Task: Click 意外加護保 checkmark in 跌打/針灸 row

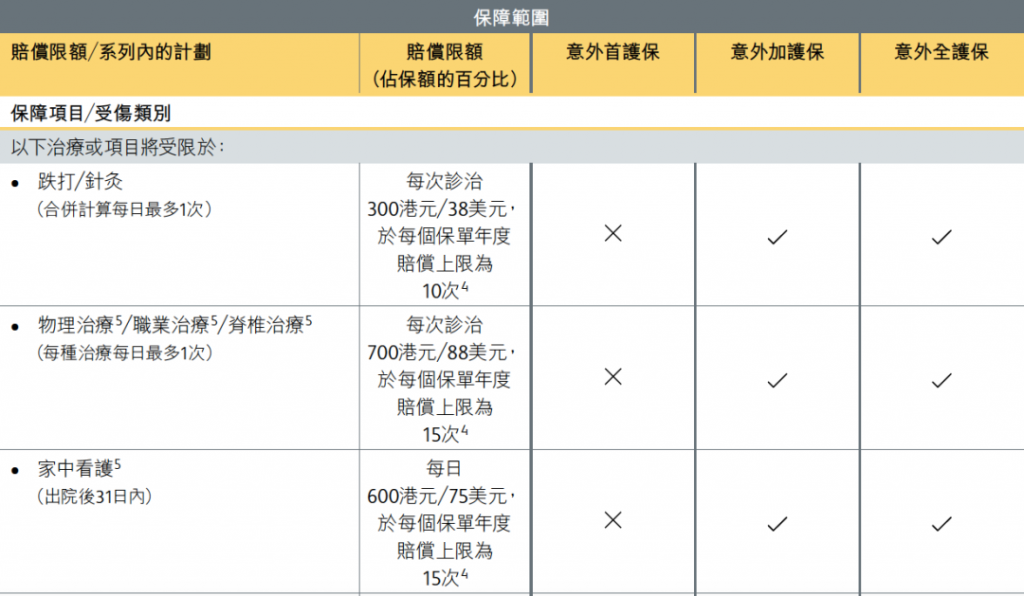Action: click(x=777, y=237)
